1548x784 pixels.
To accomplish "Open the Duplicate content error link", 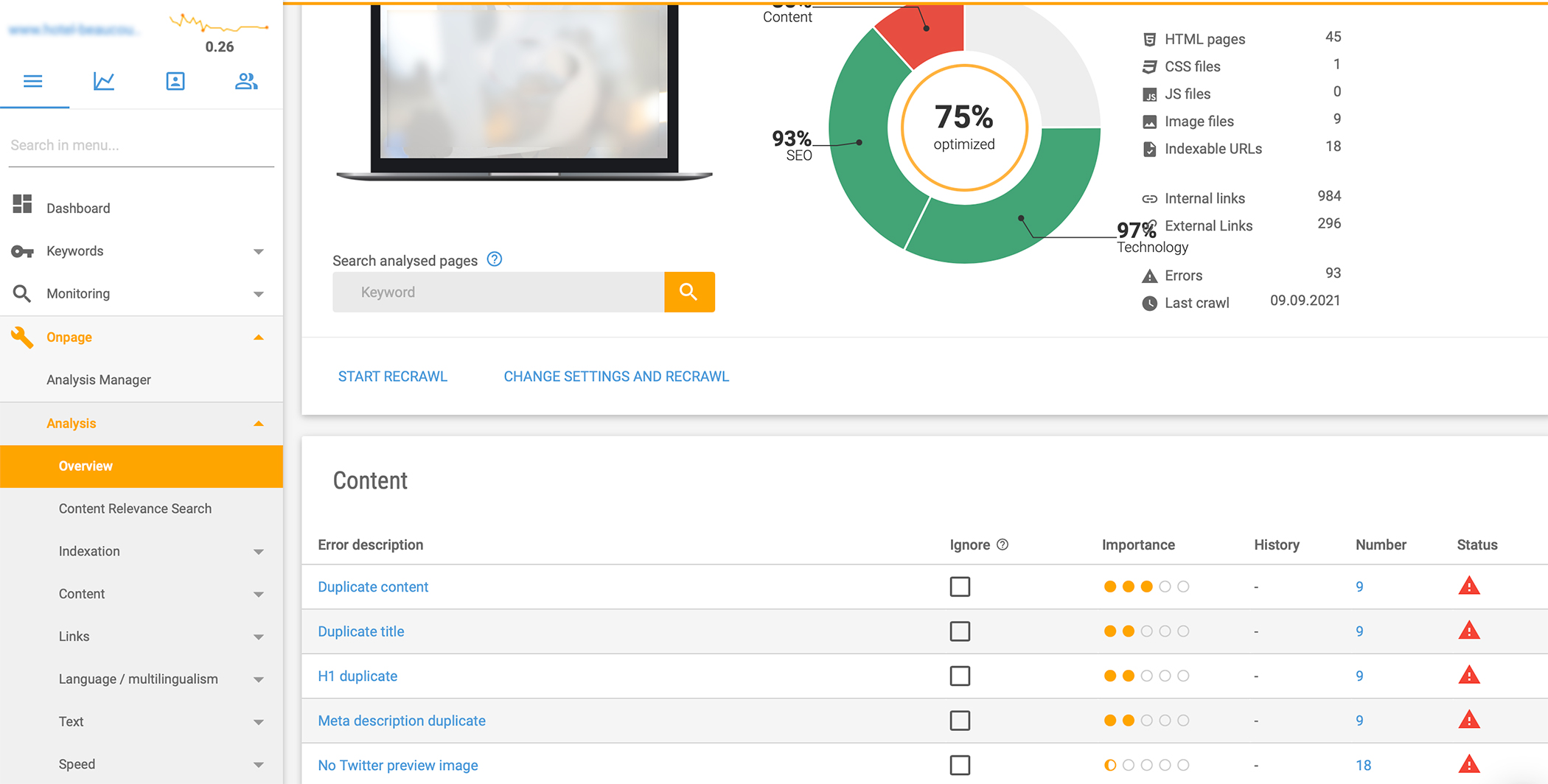I will click(x=373, y=587).
